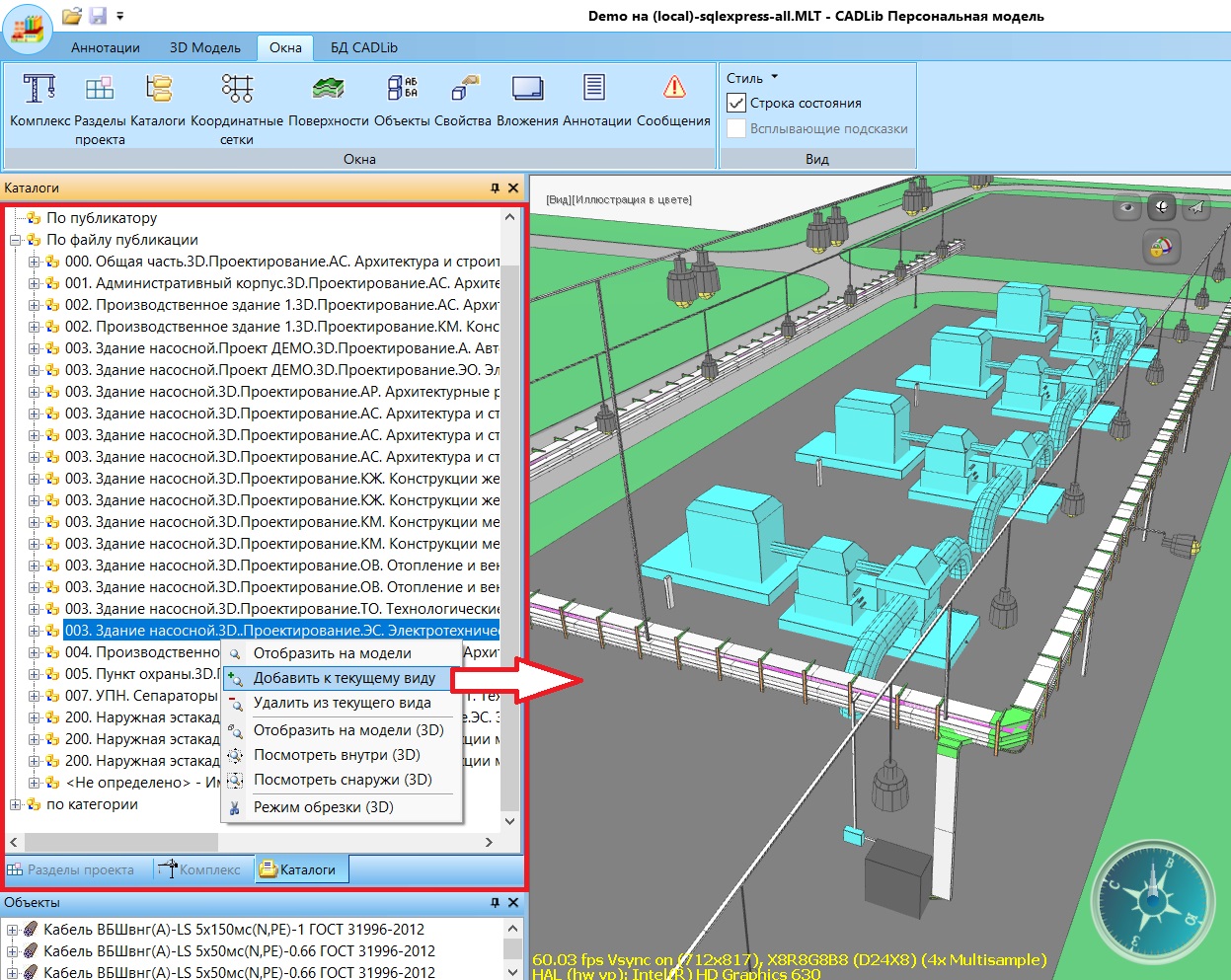Open the Объекты window icon
The height and width of the screenshot is (980, 1231).
pos(402,89)
